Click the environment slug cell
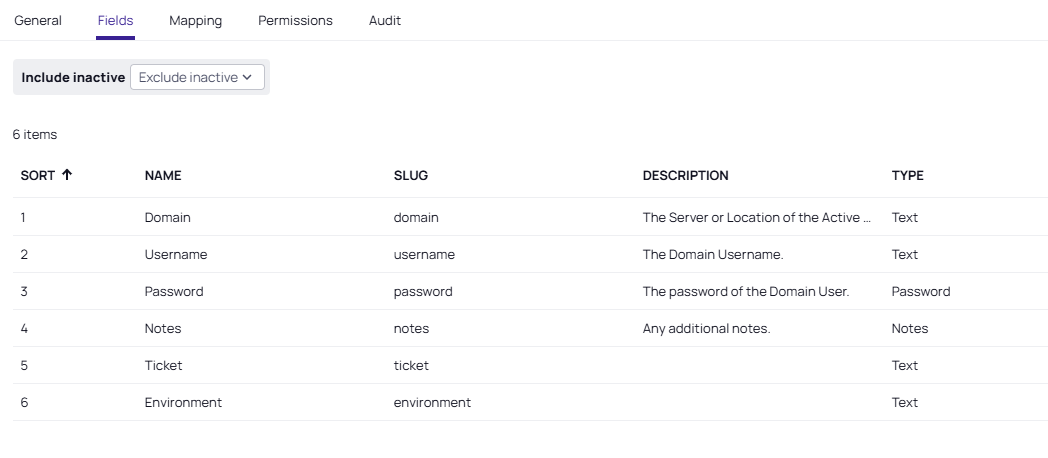 pos(432,402)
